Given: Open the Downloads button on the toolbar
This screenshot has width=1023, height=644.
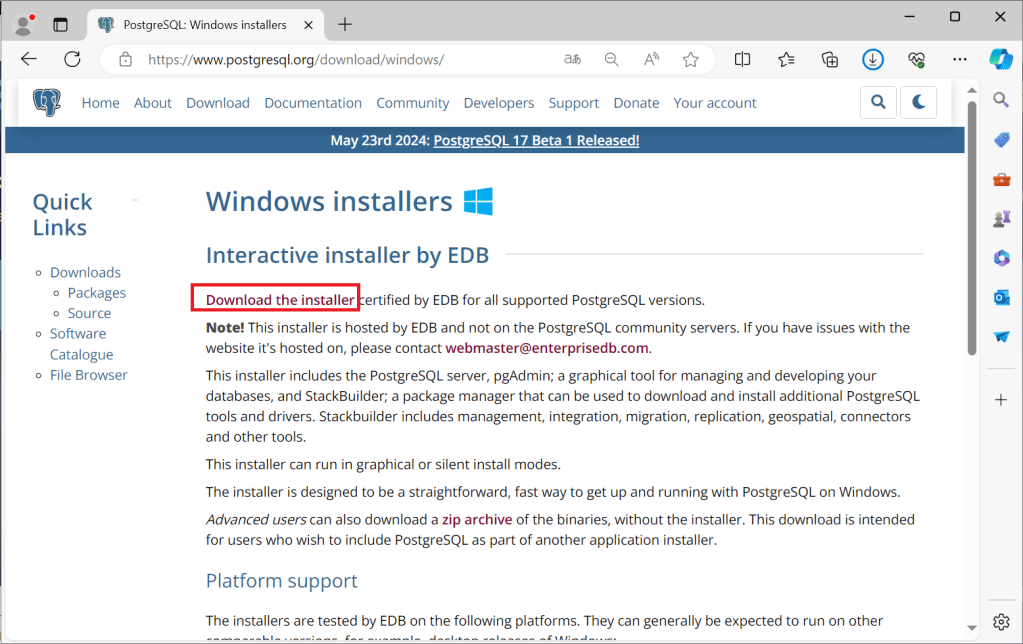Looking at the screenshot, I should pos(872,59).
